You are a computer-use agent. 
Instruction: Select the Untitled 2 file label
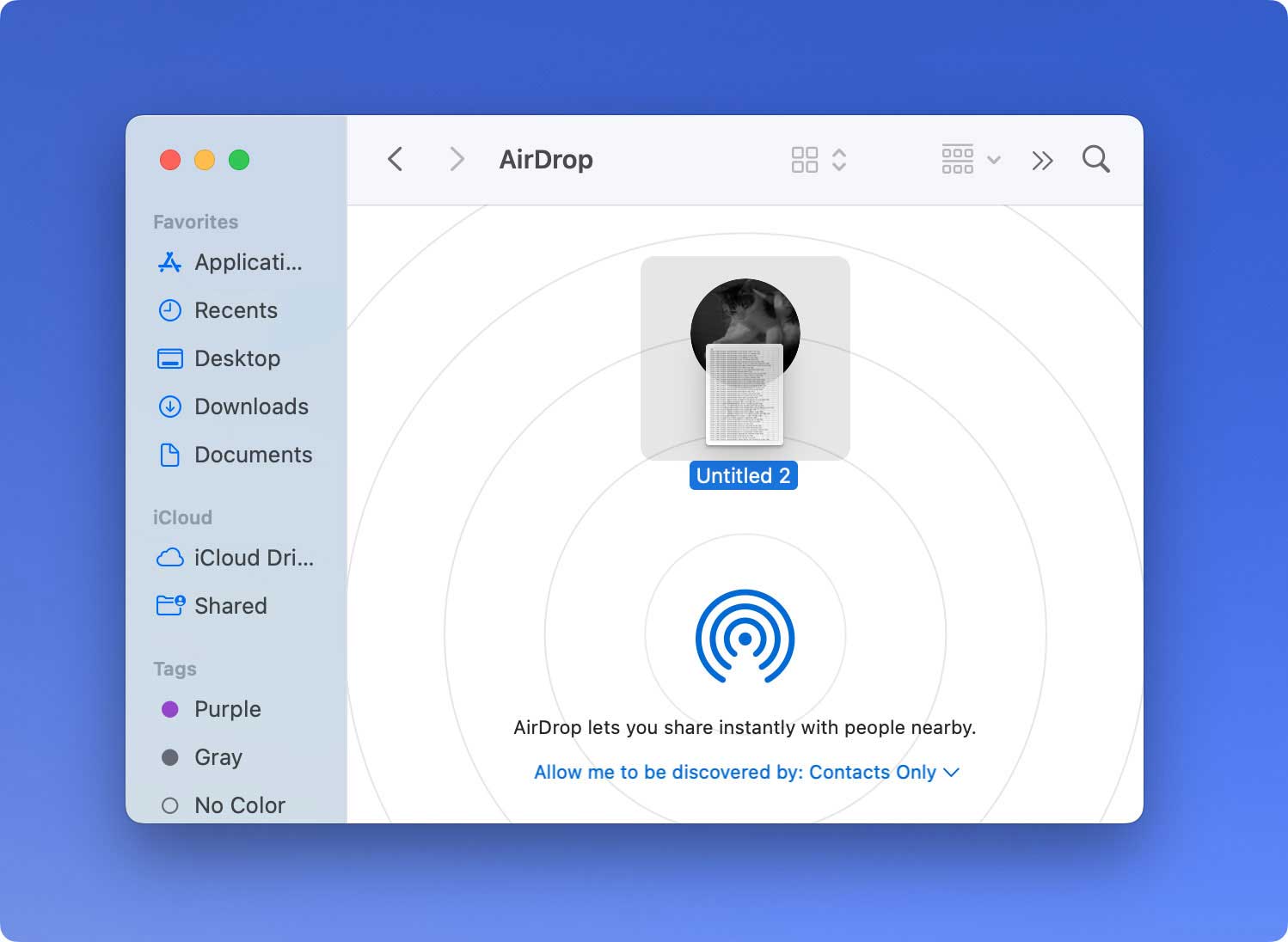click(744, 475)
